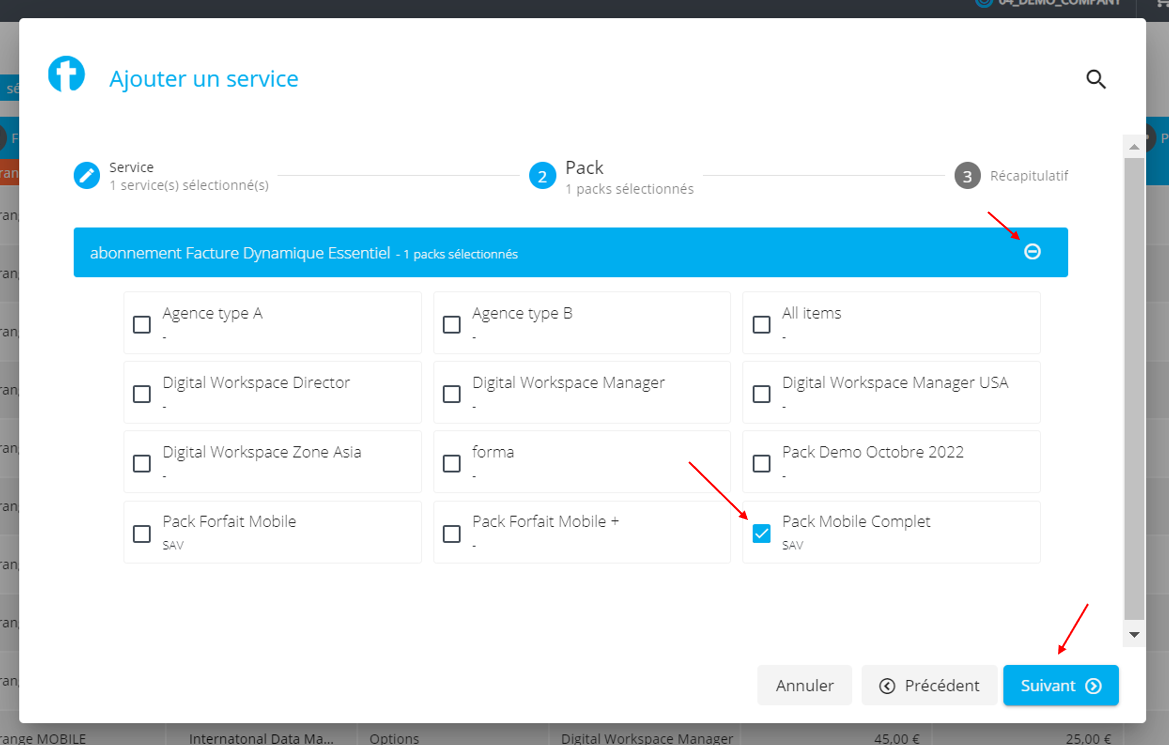Go back with the Précédent button

pos(929,686)
